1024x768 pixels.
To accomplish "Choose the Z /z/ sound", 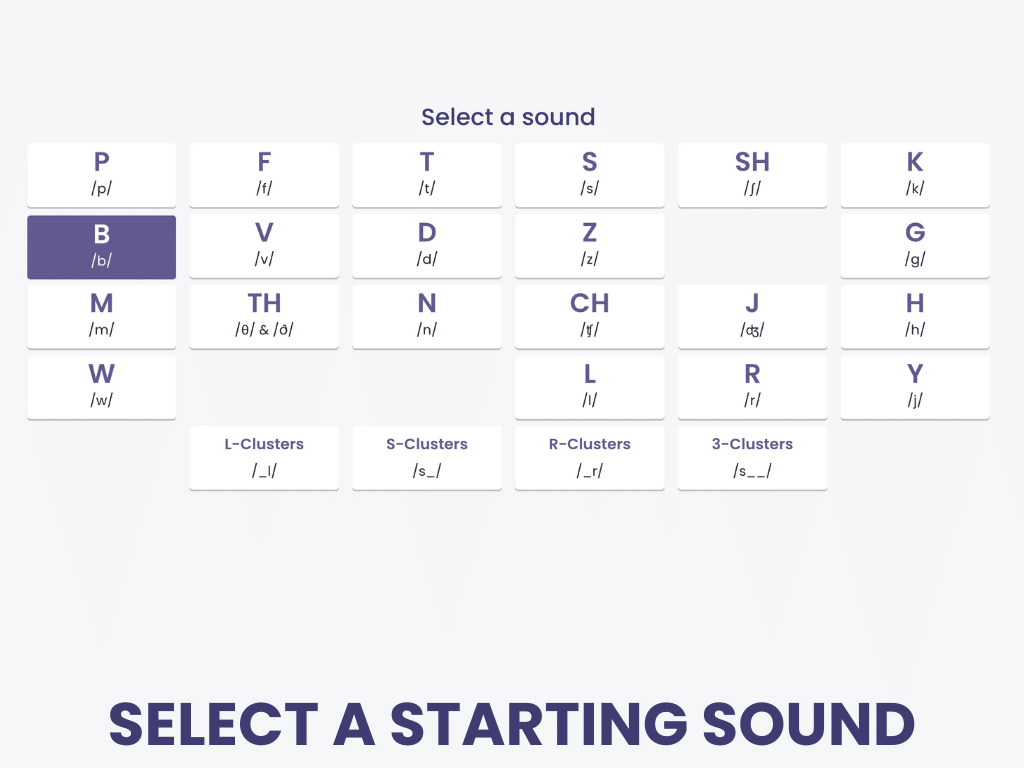I will point(589,246).
